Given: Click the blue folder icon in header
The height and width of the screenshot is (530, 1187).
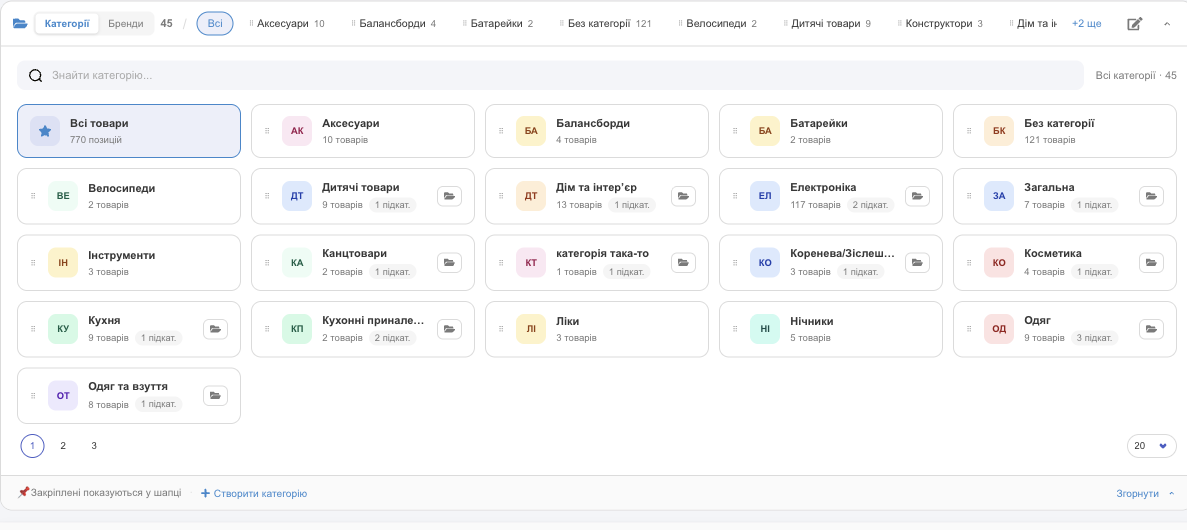Looking at the screenshot, I should [x=20, y=23].
